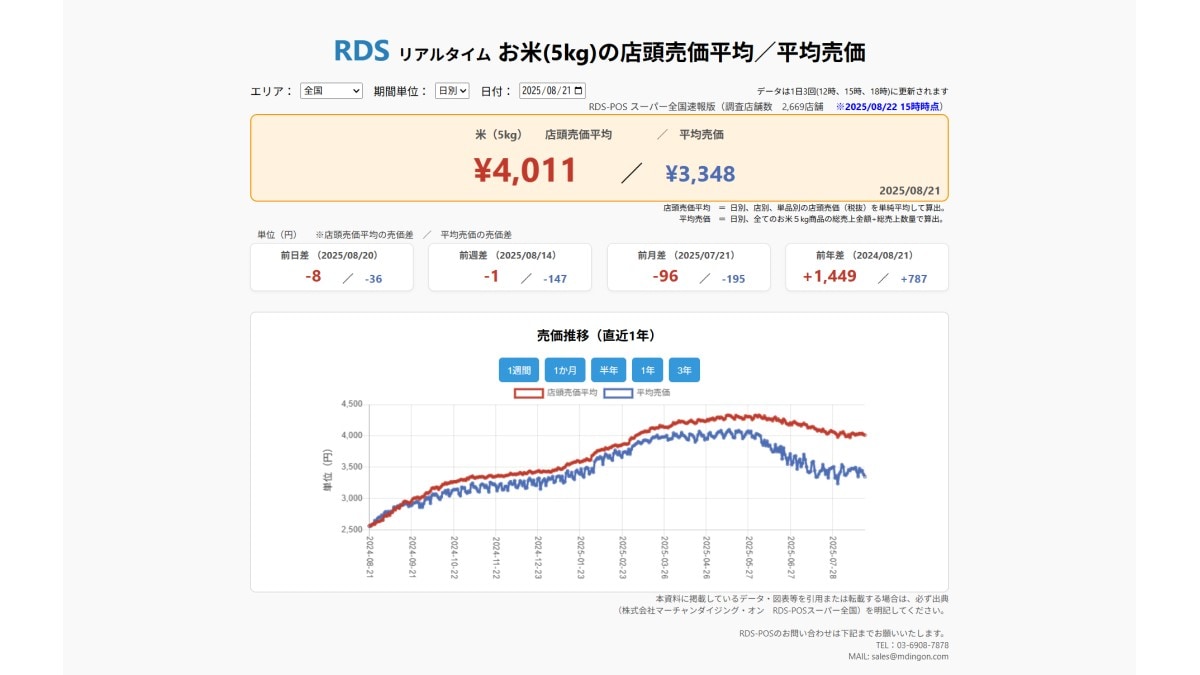
Task: Open the エリア dropdown set to 全国
Action: click(331, 90)
